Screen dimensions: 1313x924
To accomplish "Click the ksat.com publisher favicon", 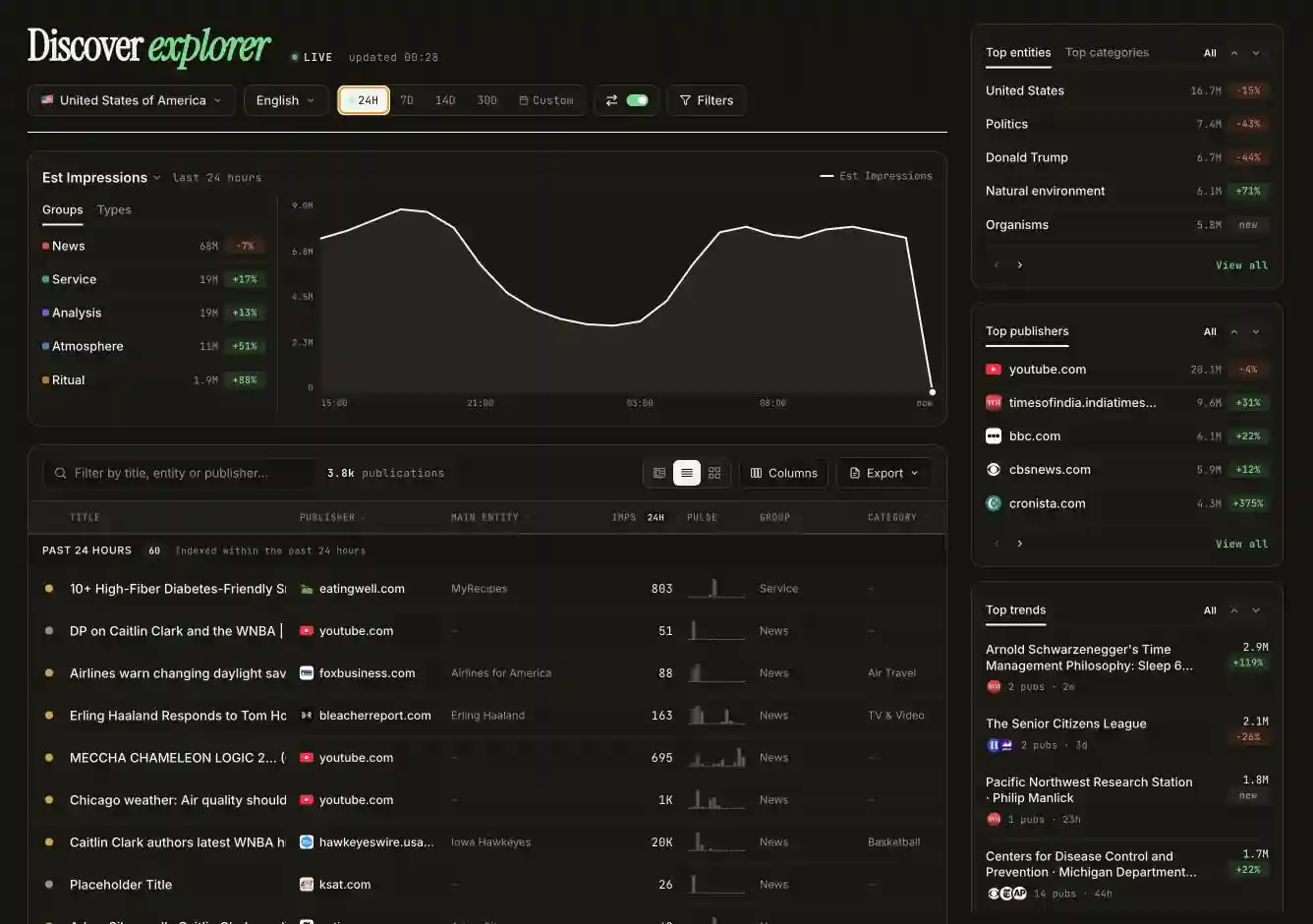I will pyautogui.click(x=307, y=885).
